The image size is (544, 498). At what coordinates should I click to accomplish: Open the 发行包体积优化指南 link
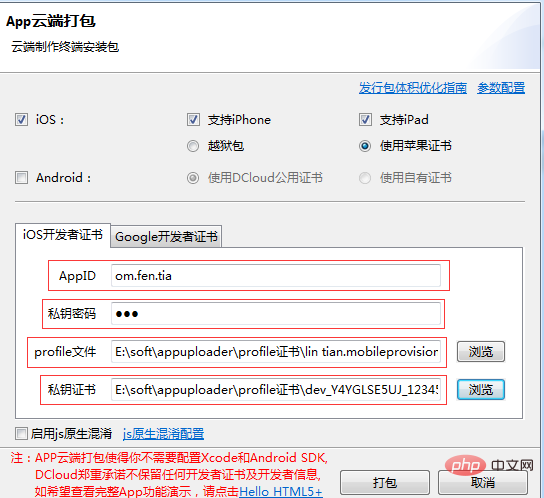click(413, 88)
